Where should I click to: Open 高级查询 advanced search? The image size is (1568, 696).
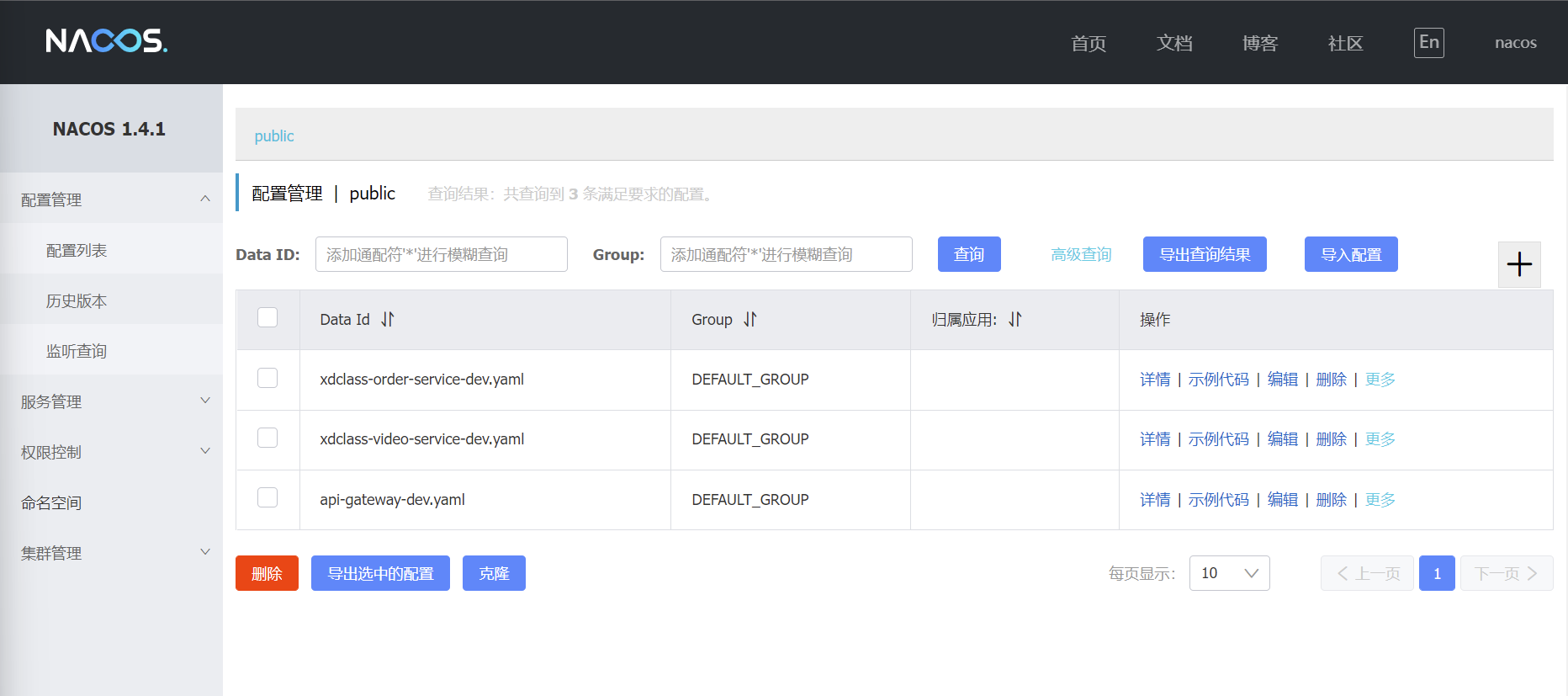(1081, 254)
